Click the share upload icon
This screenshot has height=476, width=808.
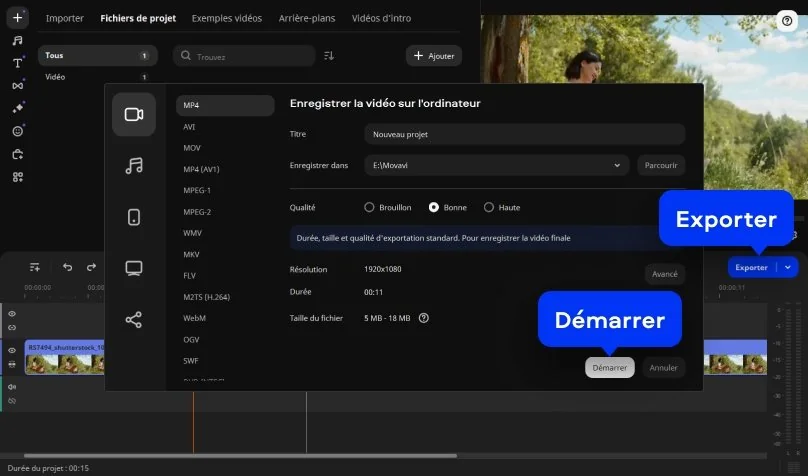[134, 320]
